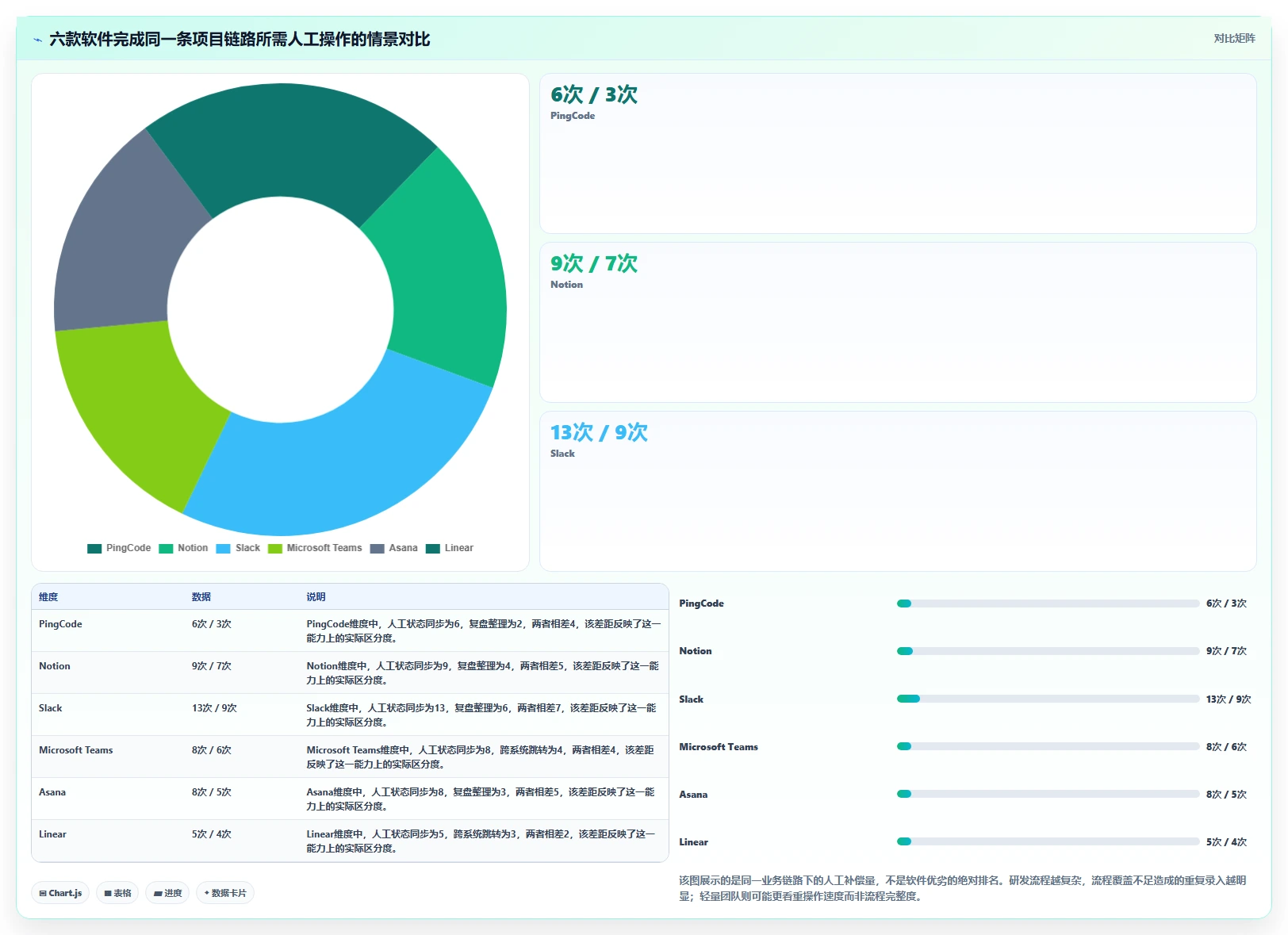Click the 进度 tag chip

[x=167, y=893]
